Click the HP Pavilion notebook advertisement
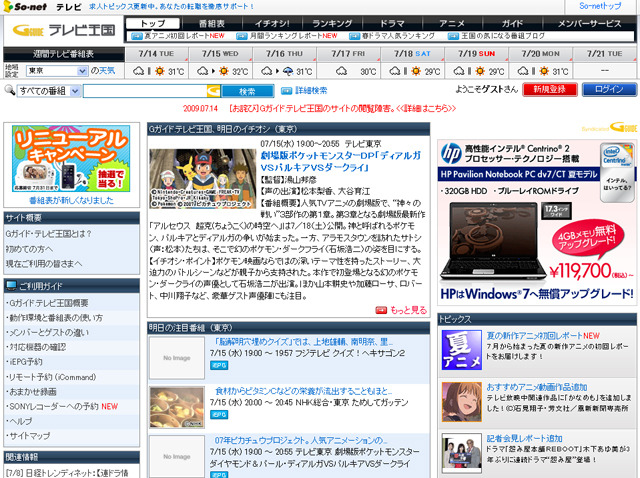The height and width of the screenshot is (478, 640). [537, 222]
